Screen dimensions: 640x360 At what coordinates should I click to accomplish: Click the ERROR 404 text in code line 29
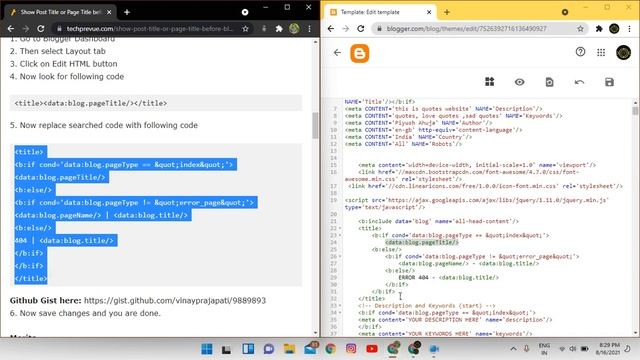pyautogui.click(x=413, y=278)
